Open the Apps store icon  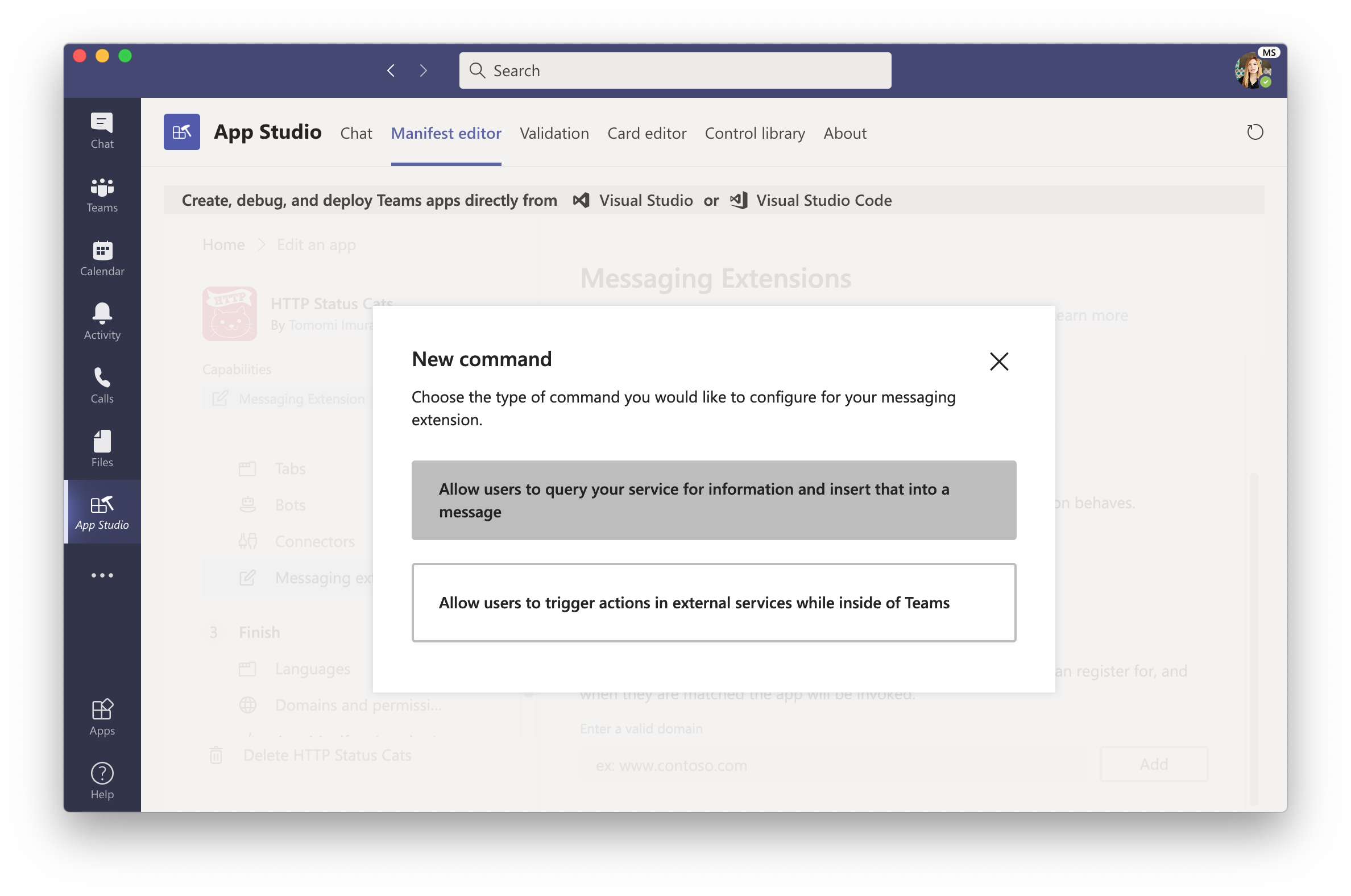(x=102, y=717)
